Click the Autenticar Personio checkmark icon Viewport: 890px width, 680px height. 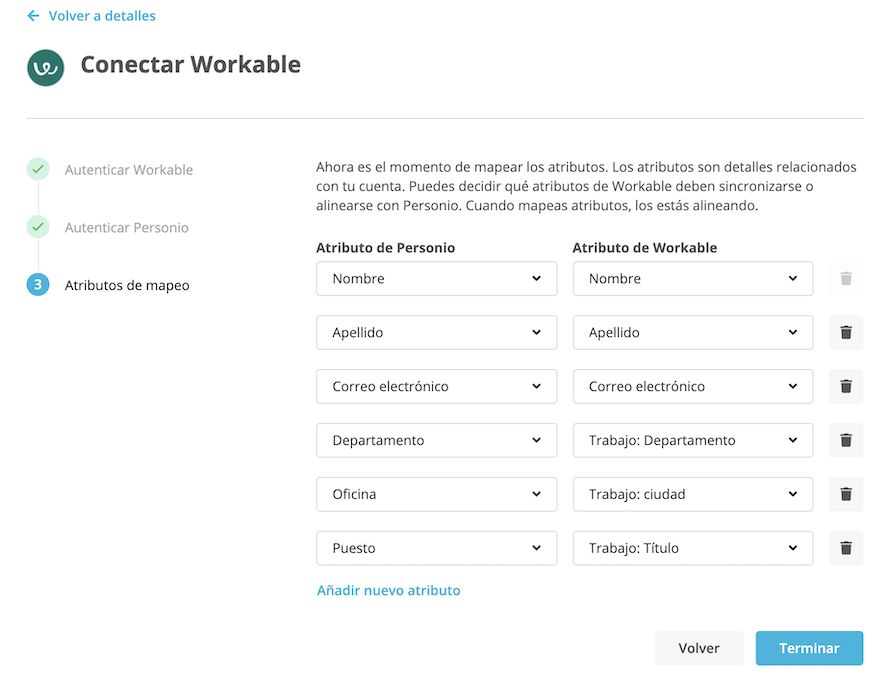click(x=38, y=227)
